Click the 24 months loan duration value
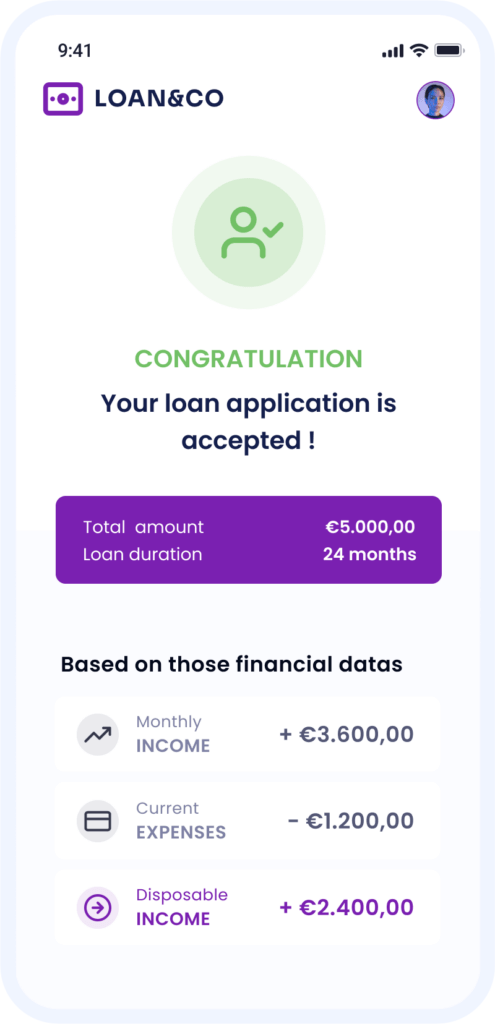The width and height of the screenshot is (495, 1024). 370,554
